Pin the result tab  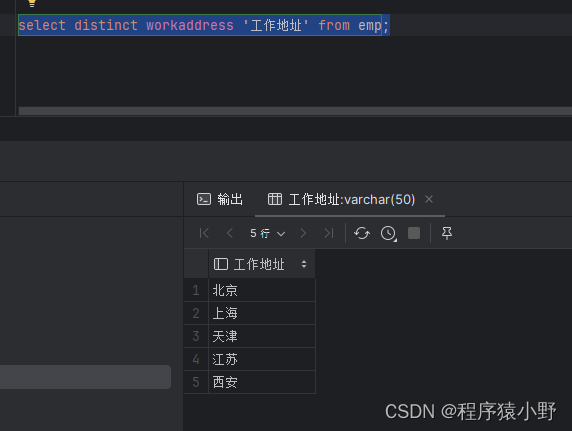(x=447, y=233)
